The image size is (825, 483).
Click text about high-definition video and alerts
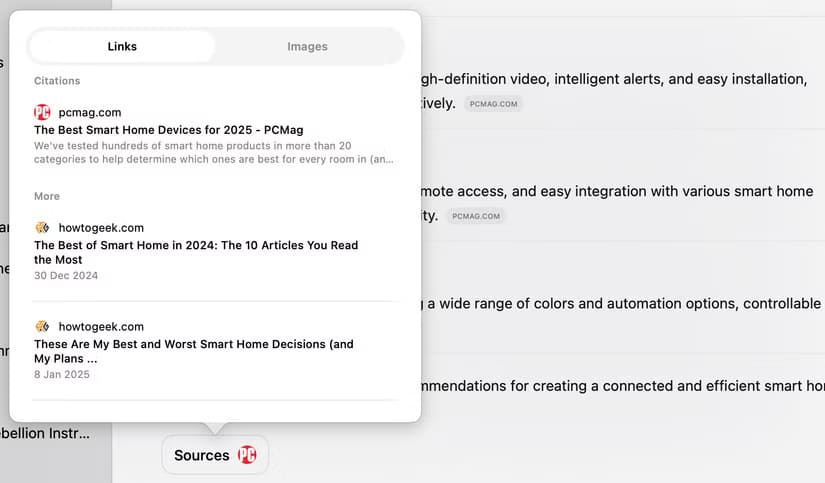[613, 79]
